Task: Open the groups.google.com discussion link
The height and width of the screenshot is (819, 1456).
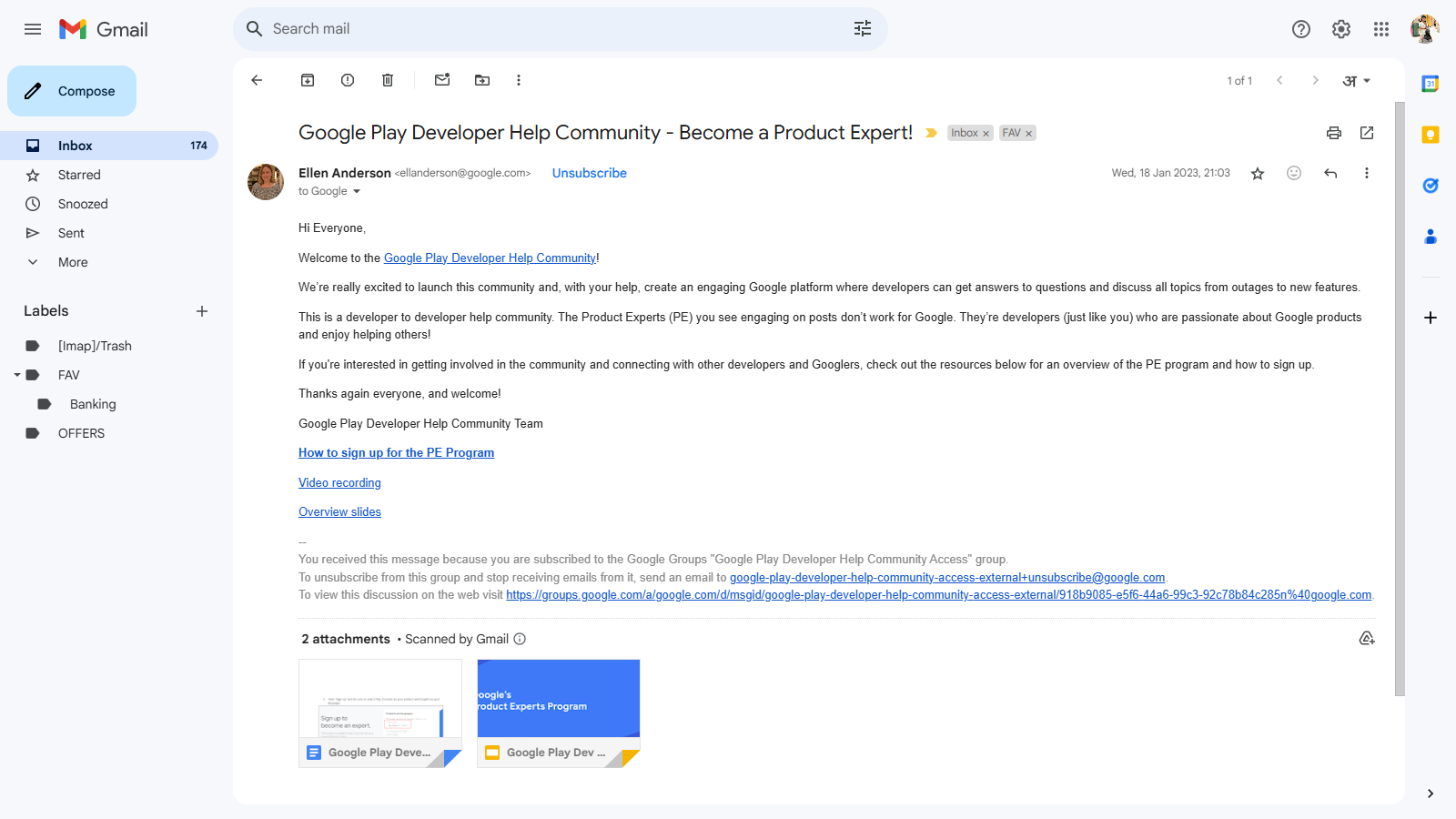Action: pos(938,595)
